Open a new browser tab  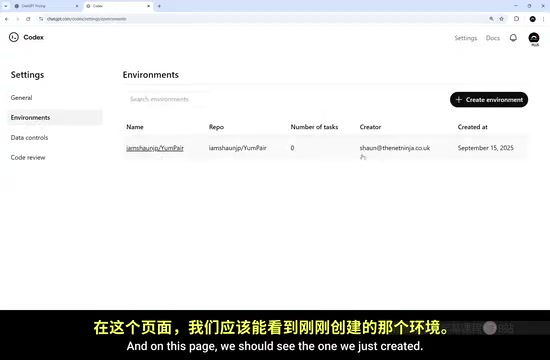(x=159, y=6)
